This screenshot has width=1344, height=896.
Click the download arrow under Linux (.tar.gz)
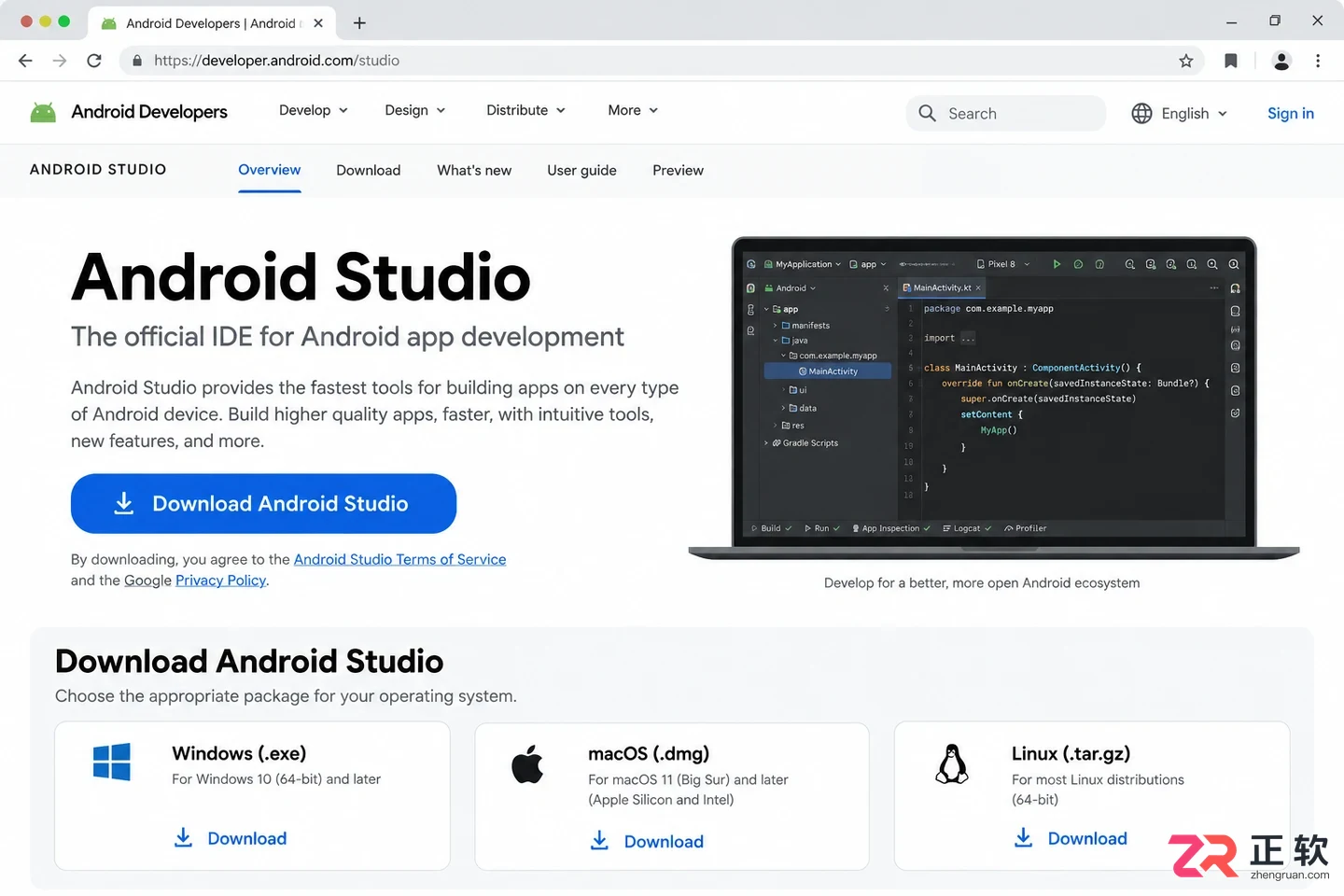(x=1023, y=837)
